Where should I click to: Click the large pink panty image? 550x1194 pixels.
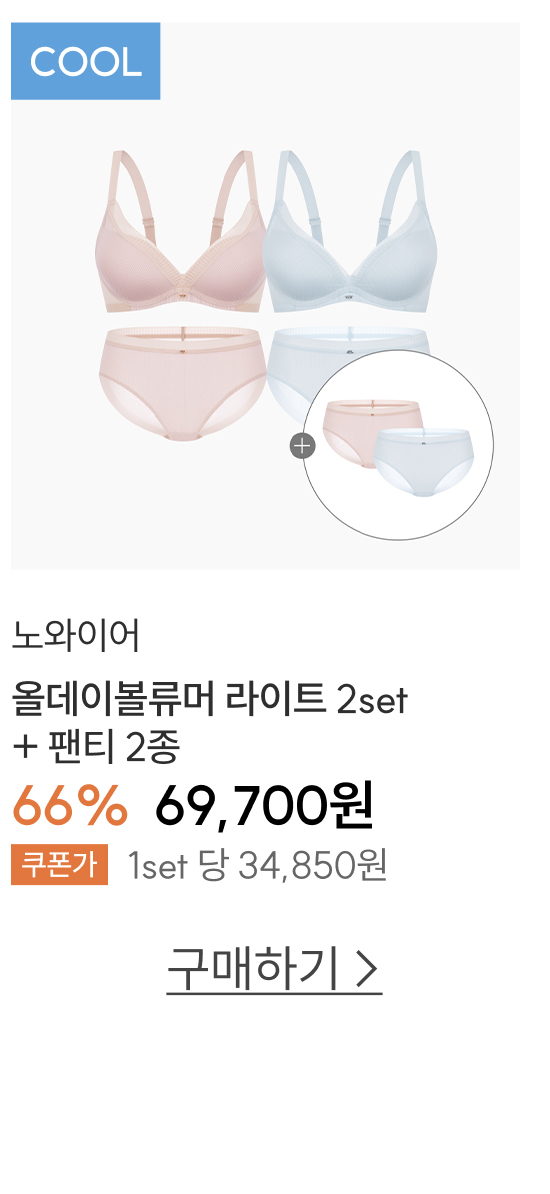[x=181, y=383]
